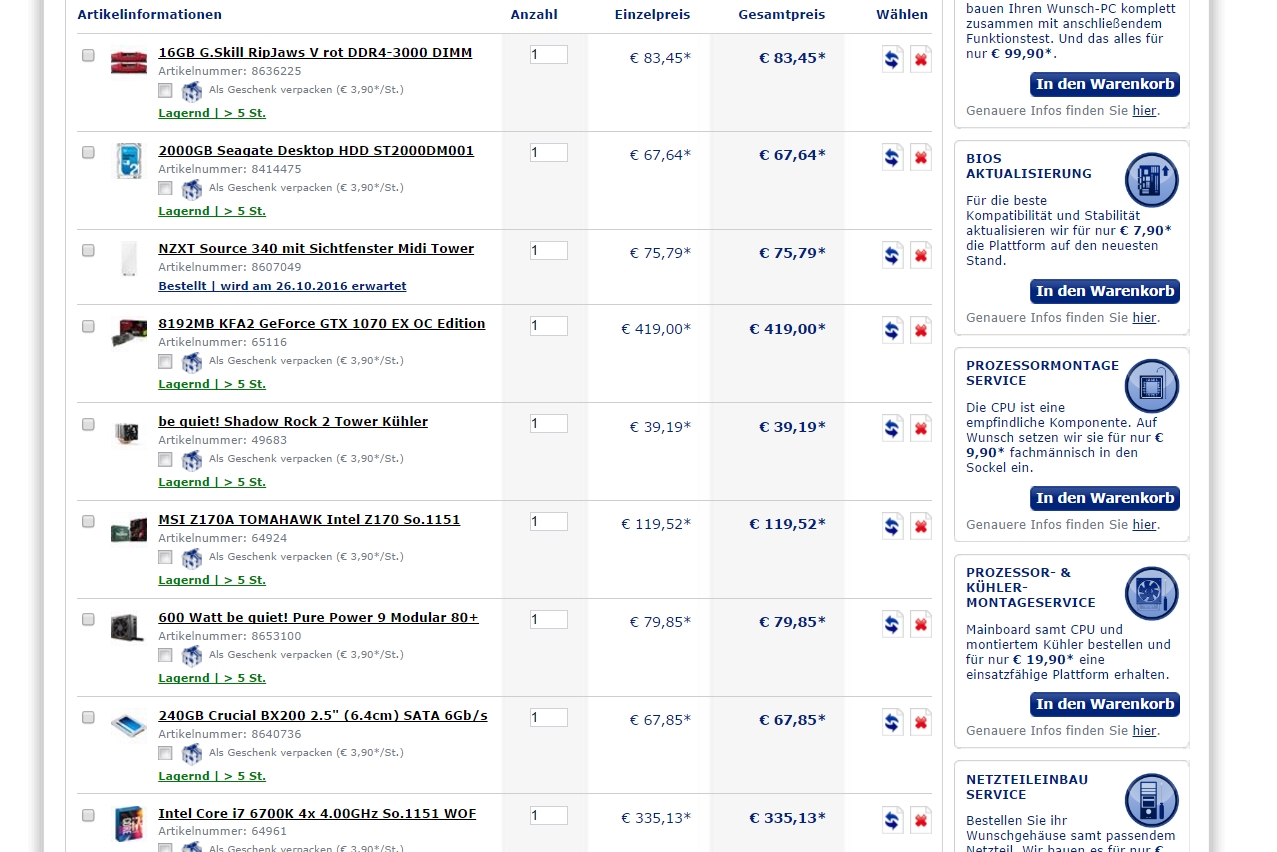
Task: Select the Shadow Rock 2 row checkbox
Action: (x=88, y=424)
